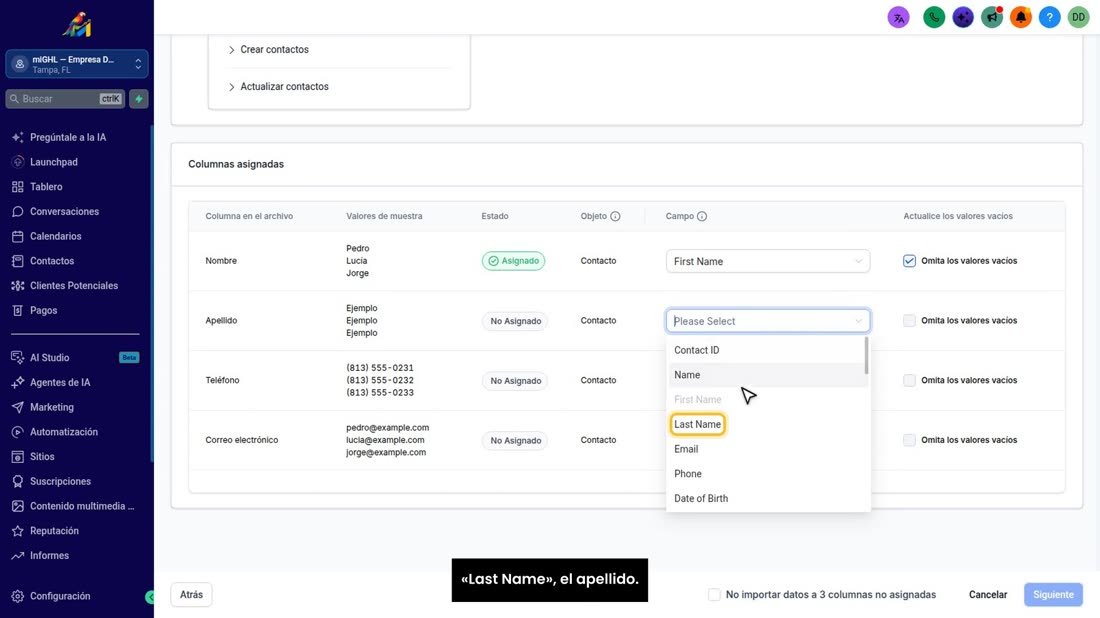Screen dimensions: 1100x618
Task: Open Clientes Potenciales
Action: pos(76,286)
